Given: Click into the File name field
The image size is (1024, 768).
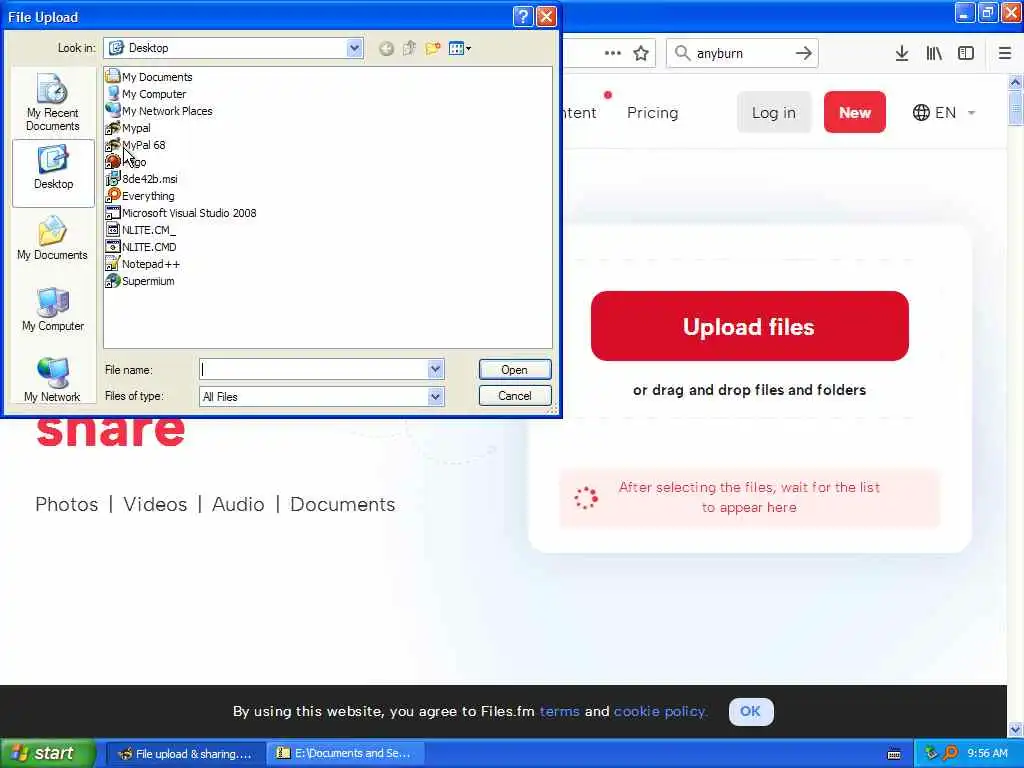Looking at the screenshot, I should 313,370.
